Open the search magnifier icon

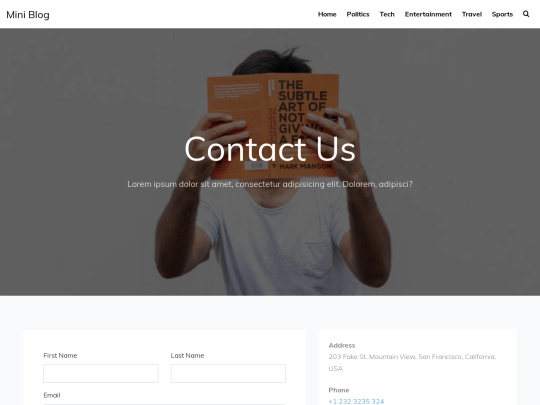tap(526, 14)
